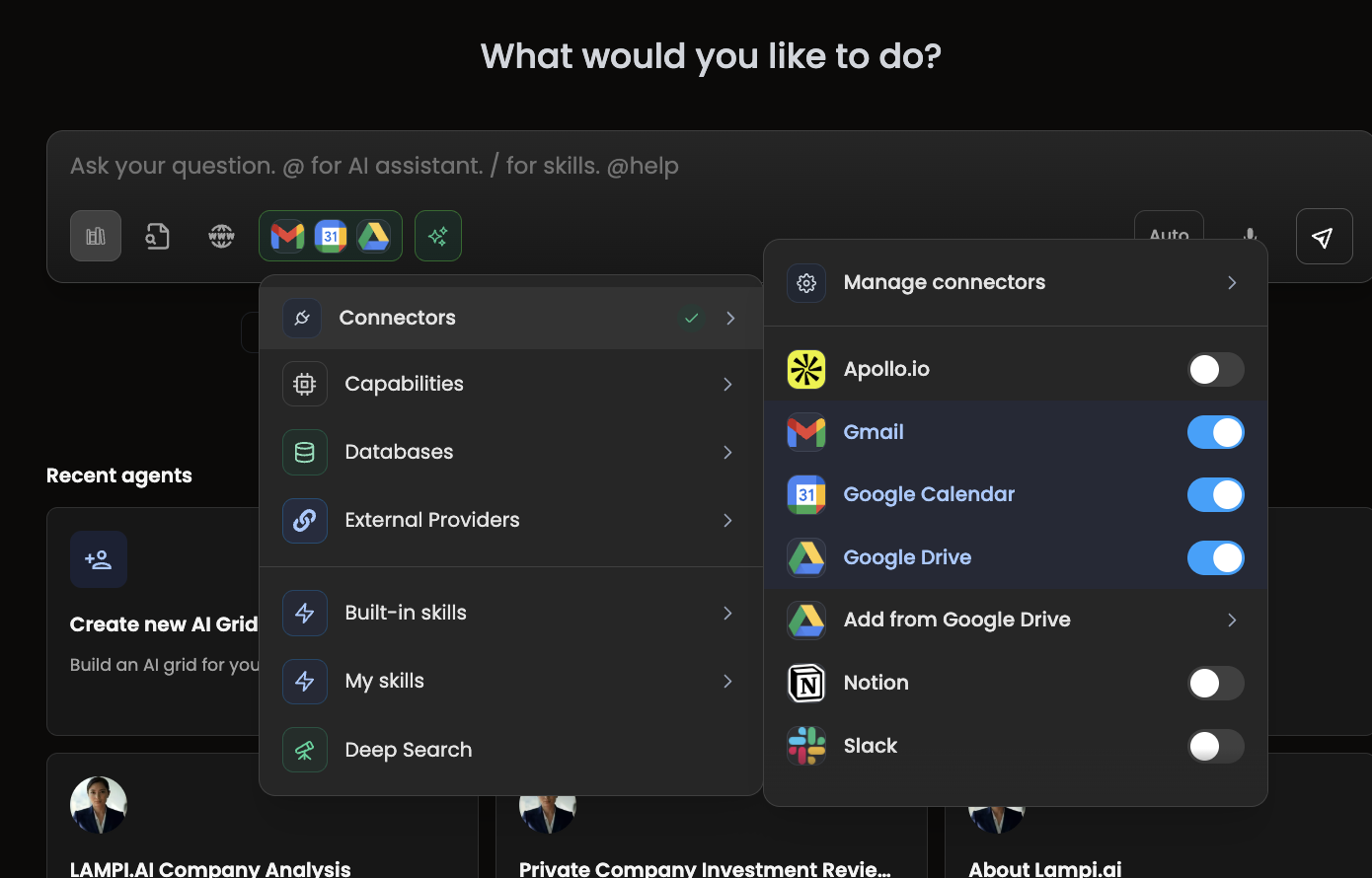Click the lightning icon next to Built-in skills
This screenshot has width=1372, height=878.
(305, 613)
